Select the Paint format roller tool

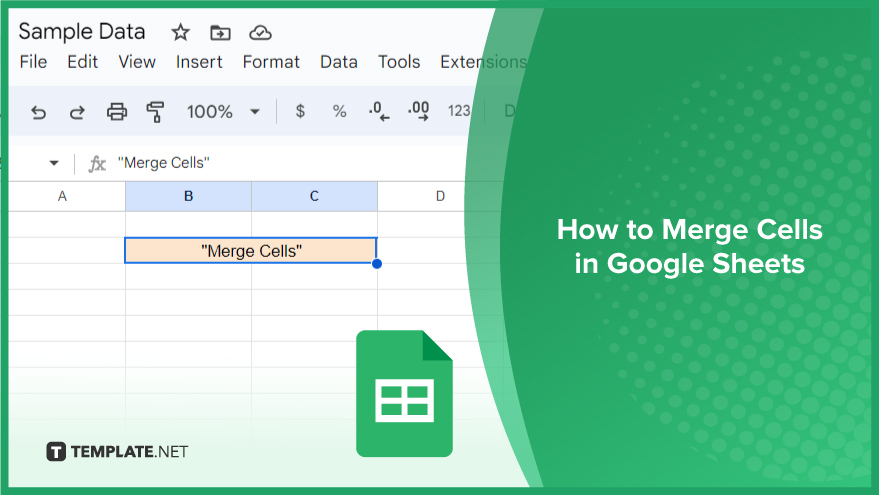pyautogui.click(x=155, y=112)
